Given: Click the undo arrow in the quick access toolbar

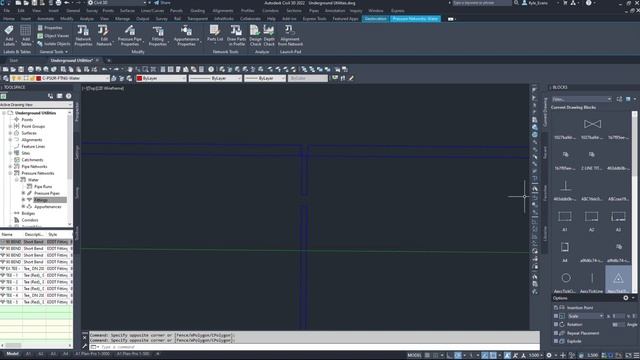Looking at the screenshot, I should coord(66,3).
